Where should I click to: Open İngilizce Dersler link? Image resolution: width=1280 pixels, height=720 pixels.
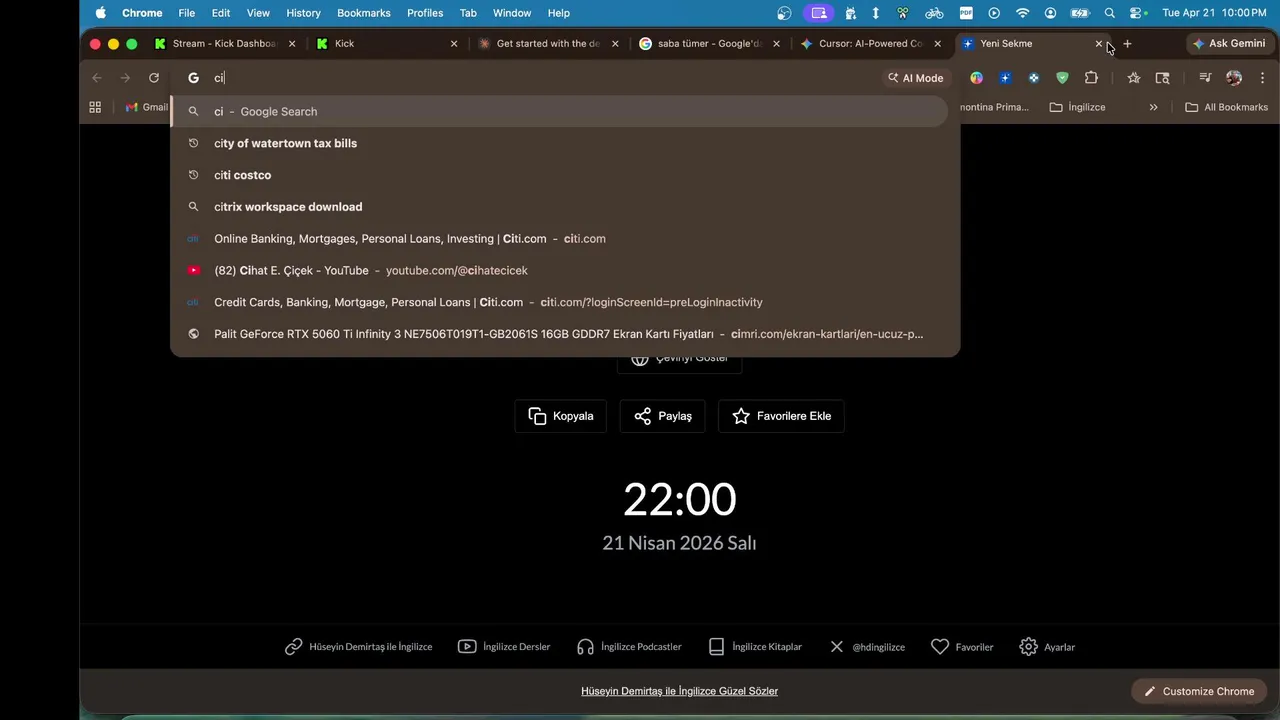coord(504,647)
